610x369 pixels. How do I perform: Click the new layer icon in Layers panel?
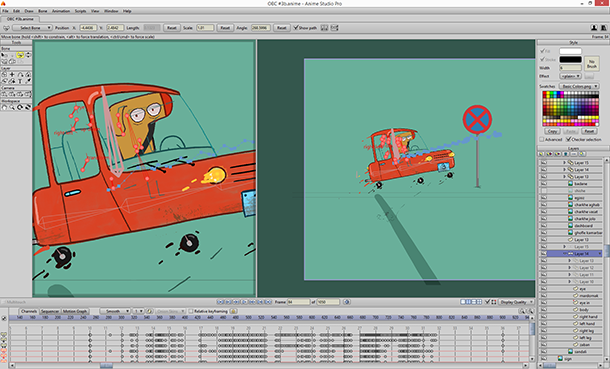(x=542, y=154)
